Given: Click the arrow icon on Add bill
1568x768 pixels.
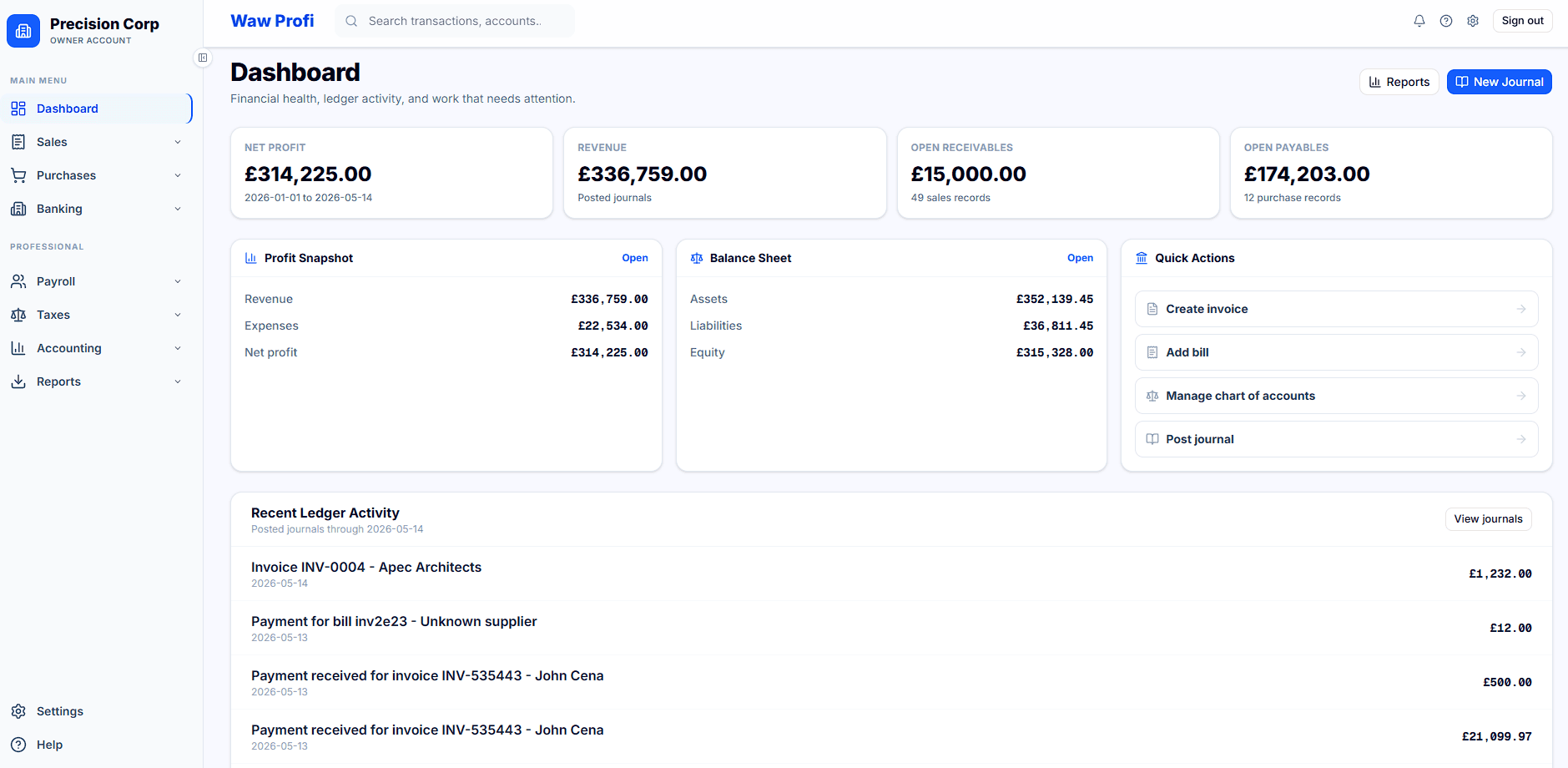Looking at the screenshot, I should (1521, 352).
